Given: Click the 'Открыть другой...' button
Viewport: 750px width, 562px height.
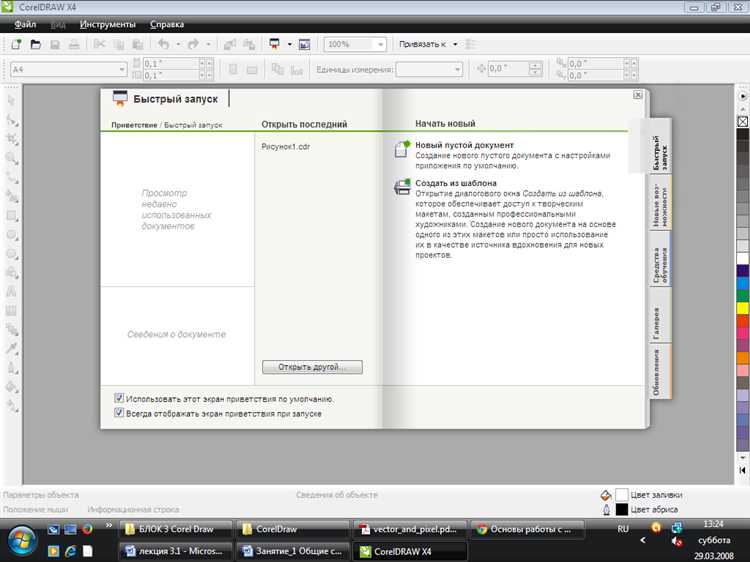Looking at the screenshot, I should click(312, 367).
